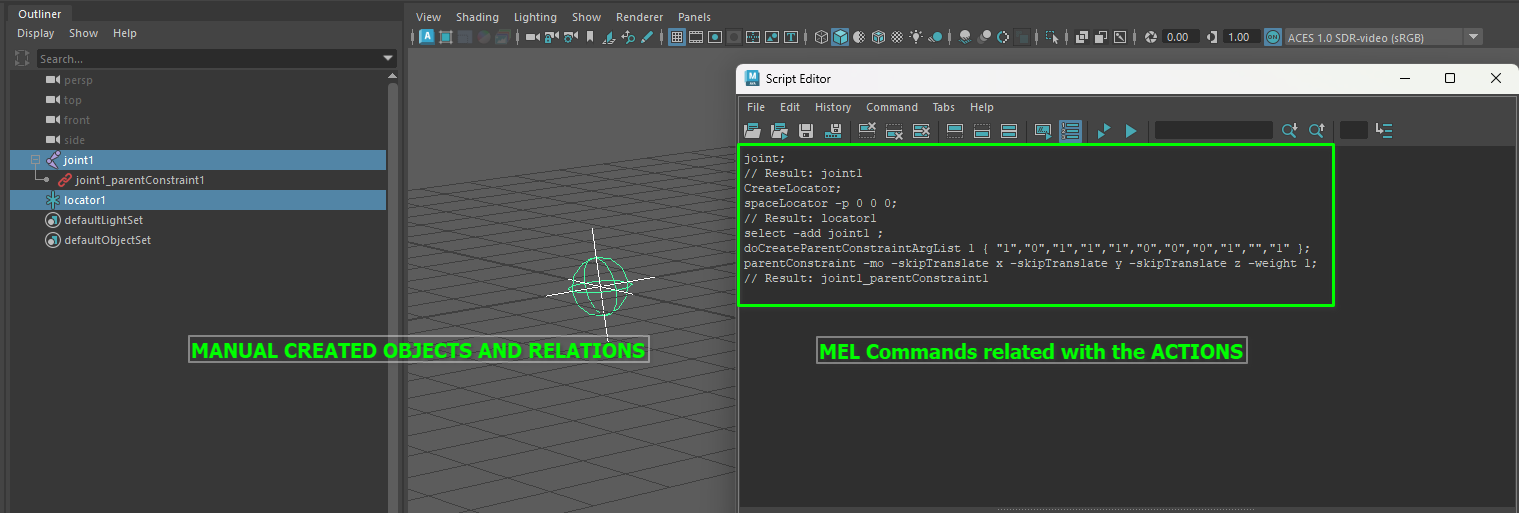Toggle the Film Gate icon
The width and height of the screenshot is (1519, 513).
pyautogui.click(x=696, y=37)
